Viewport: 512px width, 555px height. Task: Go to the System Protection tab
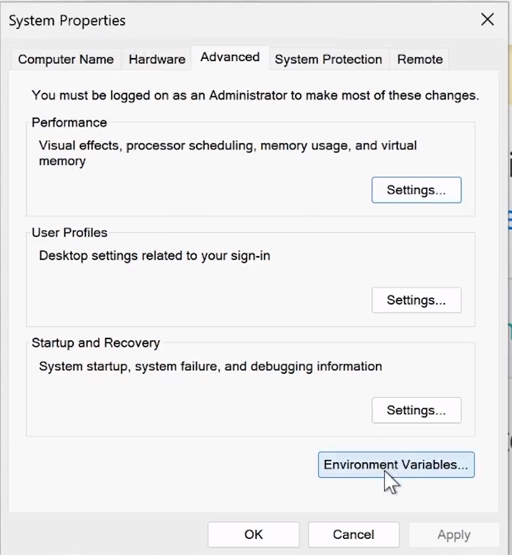click(328, 59)
